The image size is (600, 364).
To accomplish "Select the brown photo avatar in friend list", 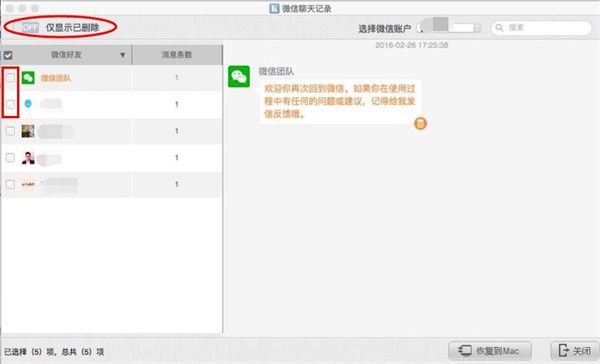I will [28, 131].
